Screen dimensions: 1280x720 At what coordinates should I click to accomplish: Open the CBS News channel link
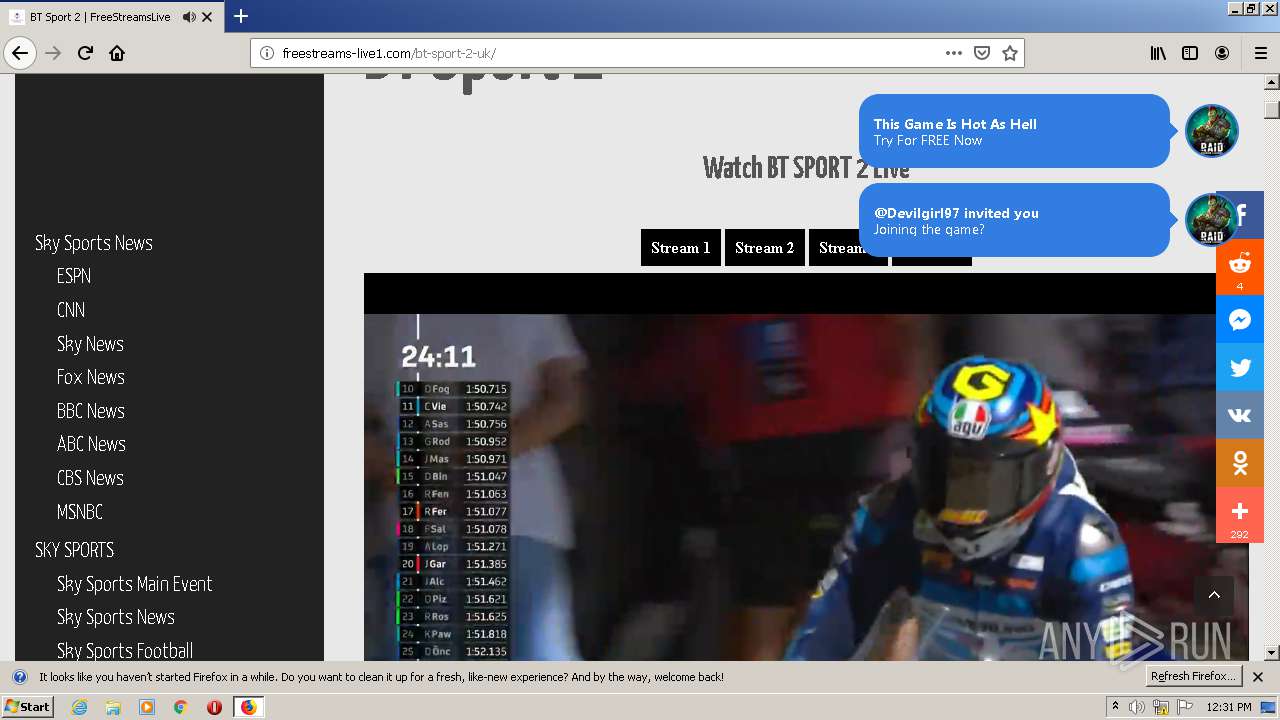coord(90,478)
